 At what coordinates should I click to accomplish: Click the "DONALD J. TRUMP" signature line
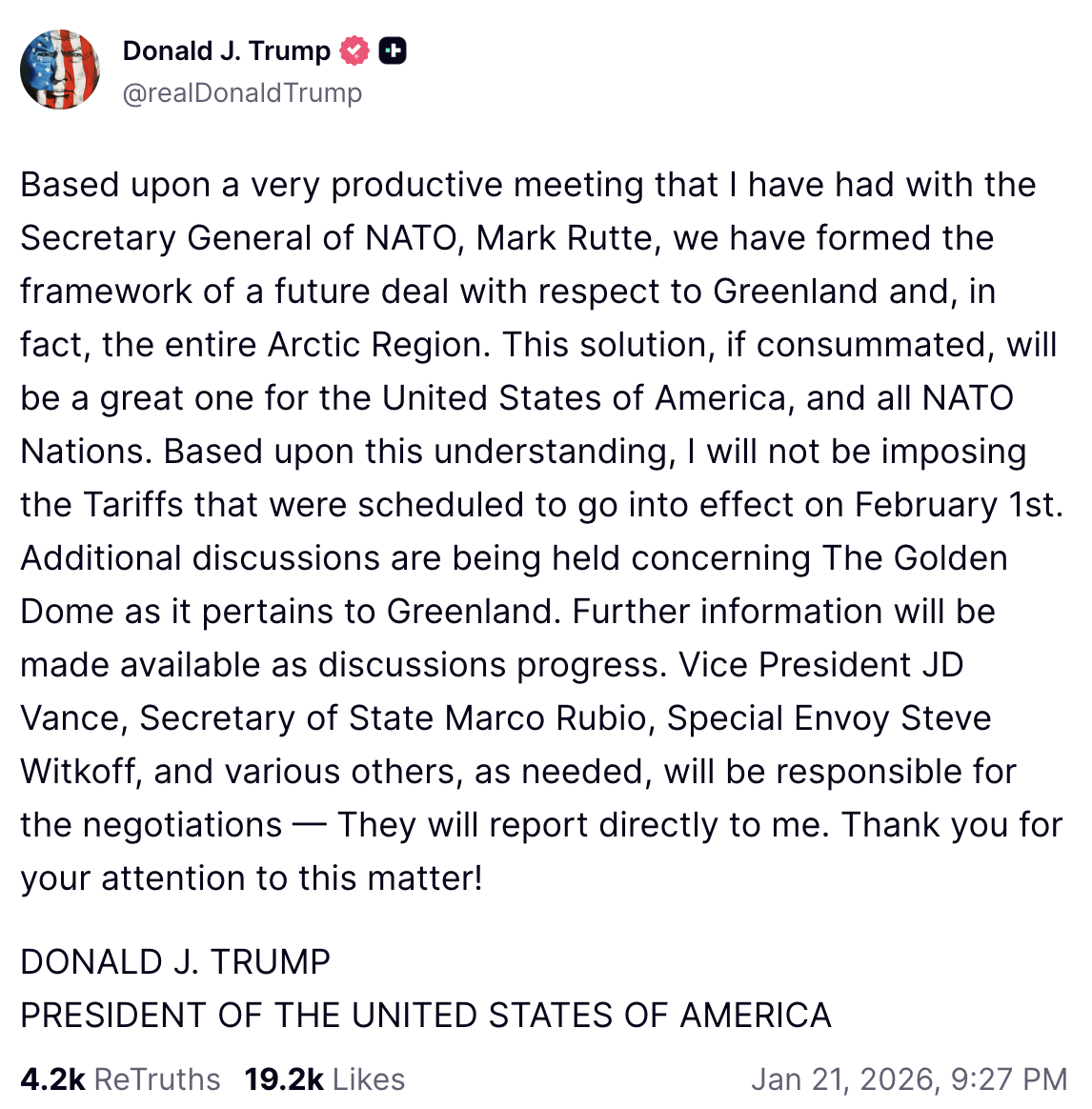pyautogui.click(x=175, y=962)
